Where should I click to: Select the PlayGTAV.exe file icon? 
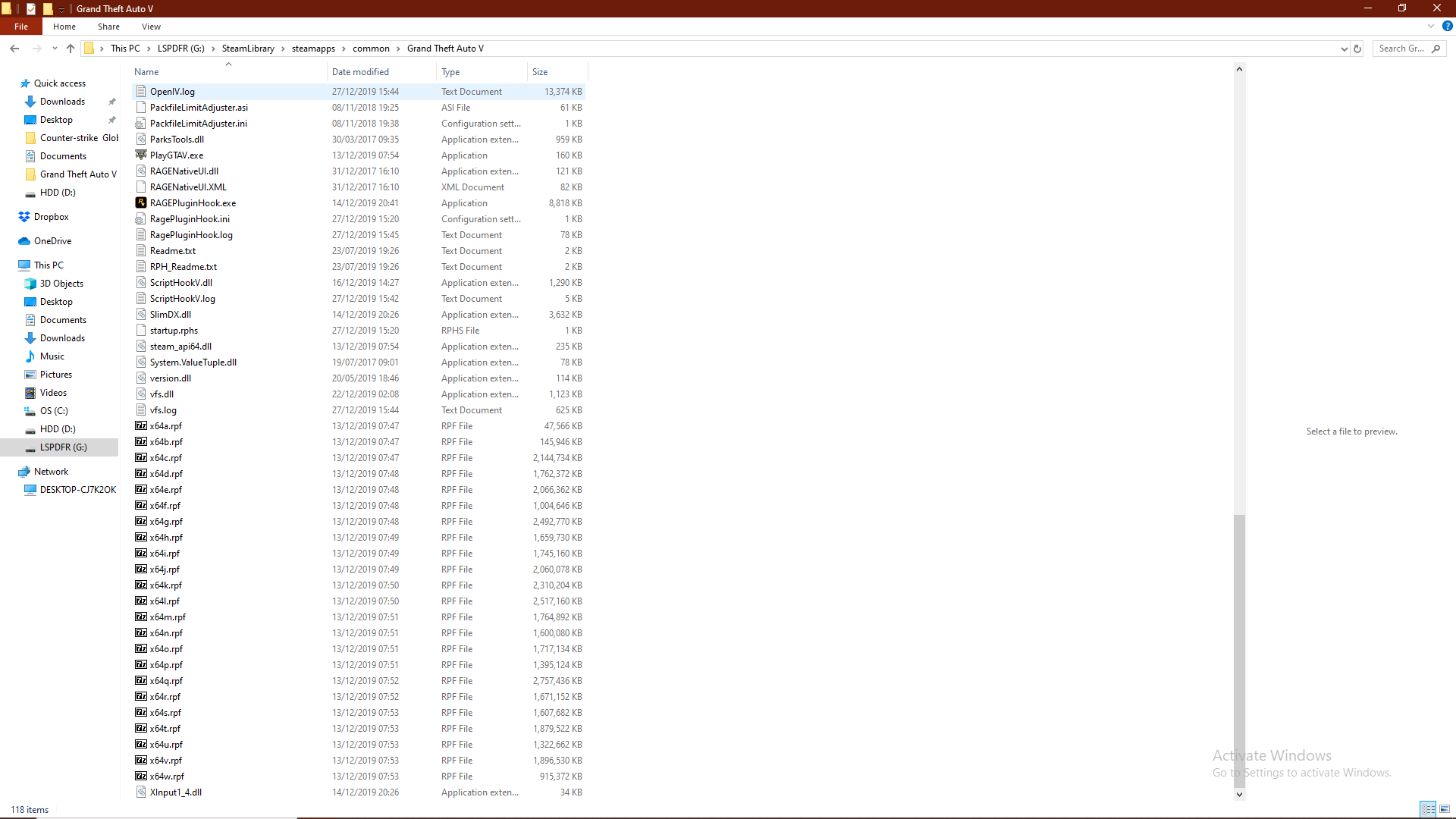[141, 155]
